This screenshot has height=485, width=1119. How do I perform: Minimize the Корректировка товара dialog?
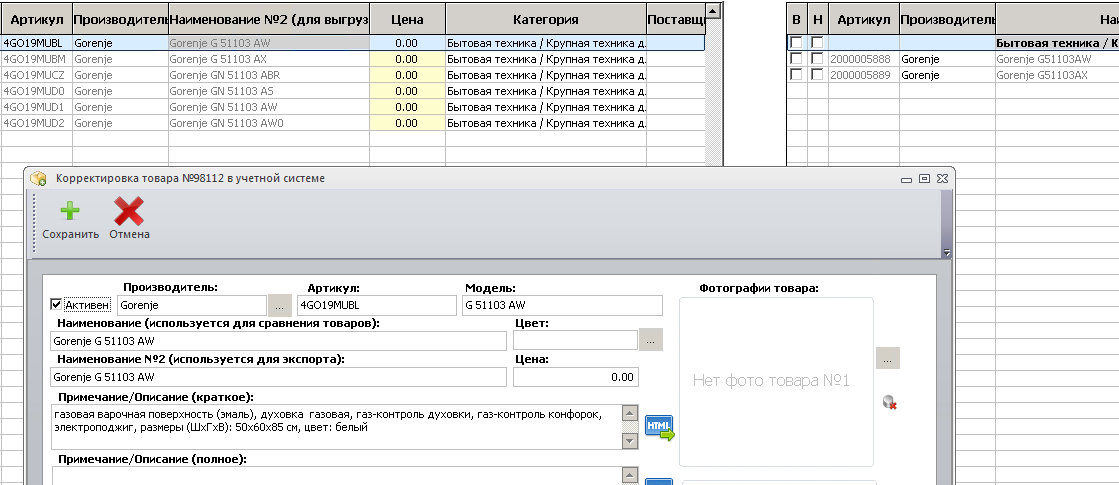[907, 178]
